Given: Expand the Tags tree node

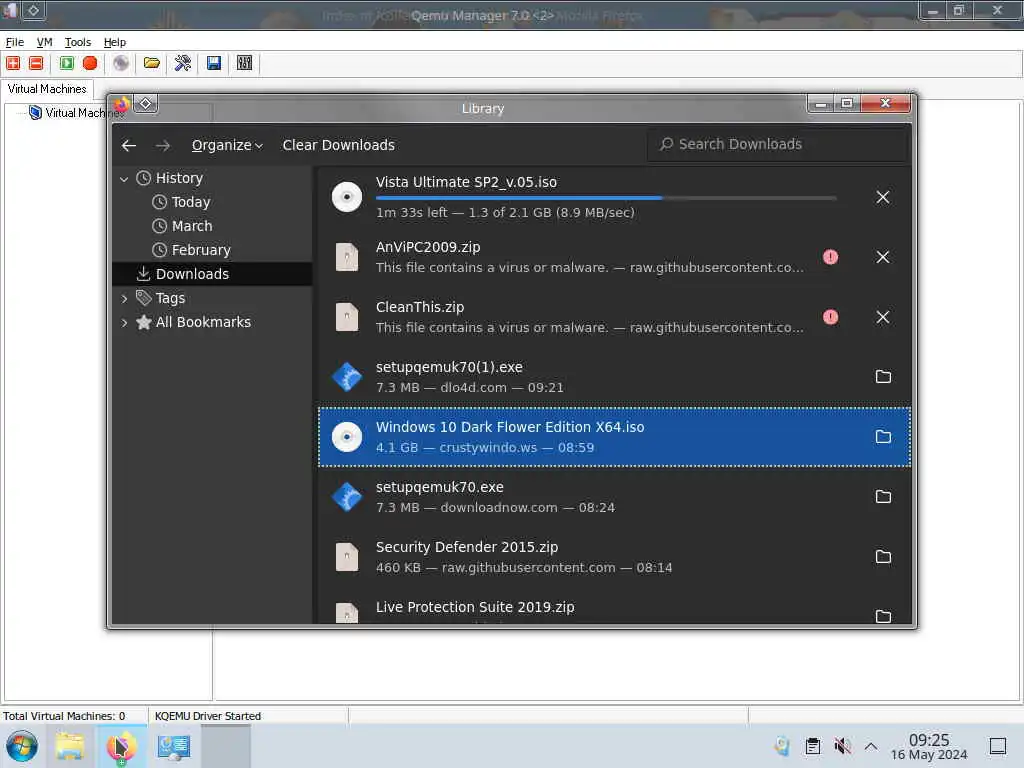Looking at the screenshot, I should pyautogui.click(x=124, y=298).
